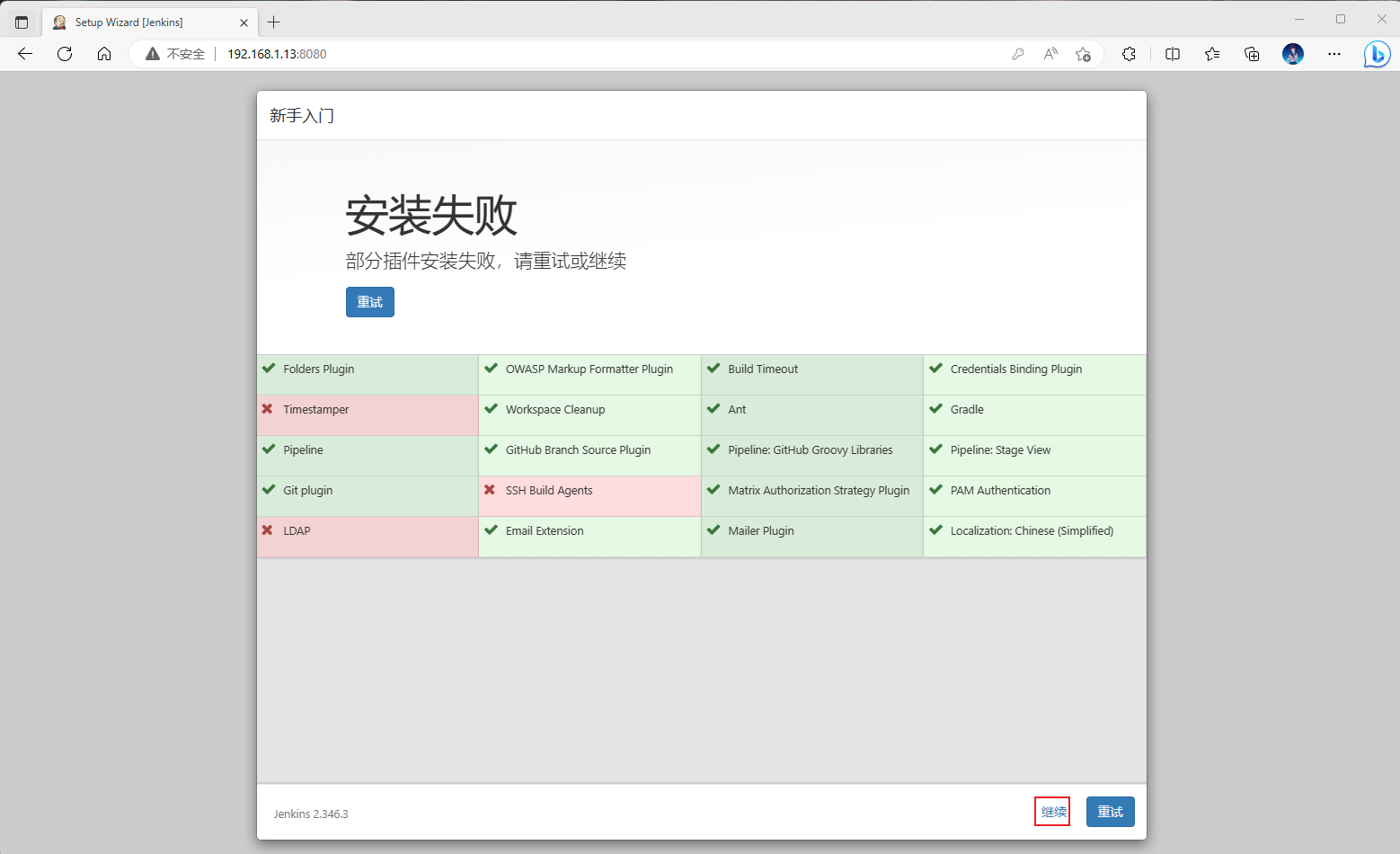Screen dimensions: 1400x854
Task: Click the Pipeline green checkmark icon
Action: (268, 449)
